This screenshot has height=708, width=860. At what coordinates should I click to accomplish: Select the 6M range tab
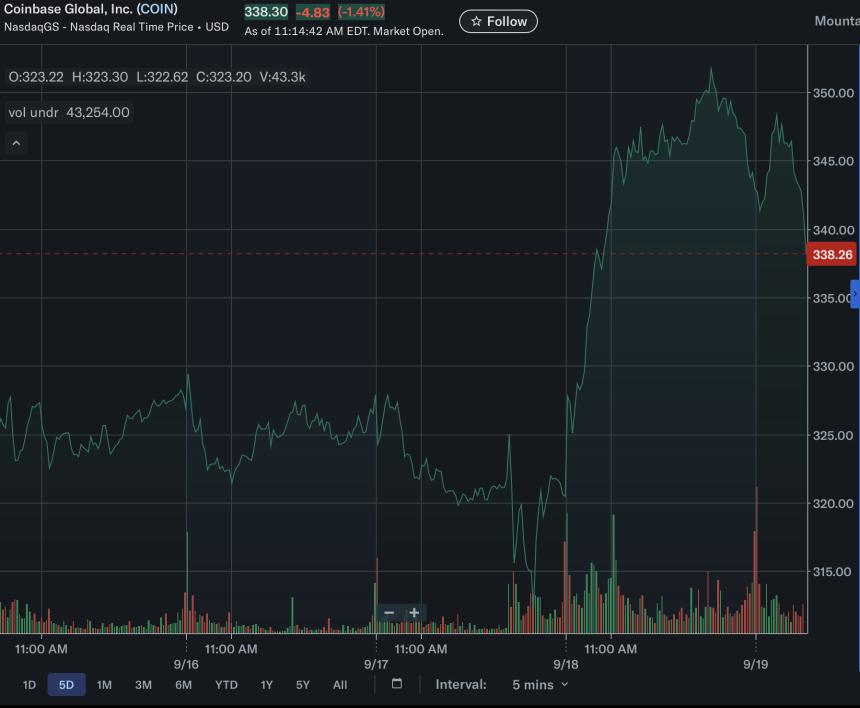click(x=182, y=684)
